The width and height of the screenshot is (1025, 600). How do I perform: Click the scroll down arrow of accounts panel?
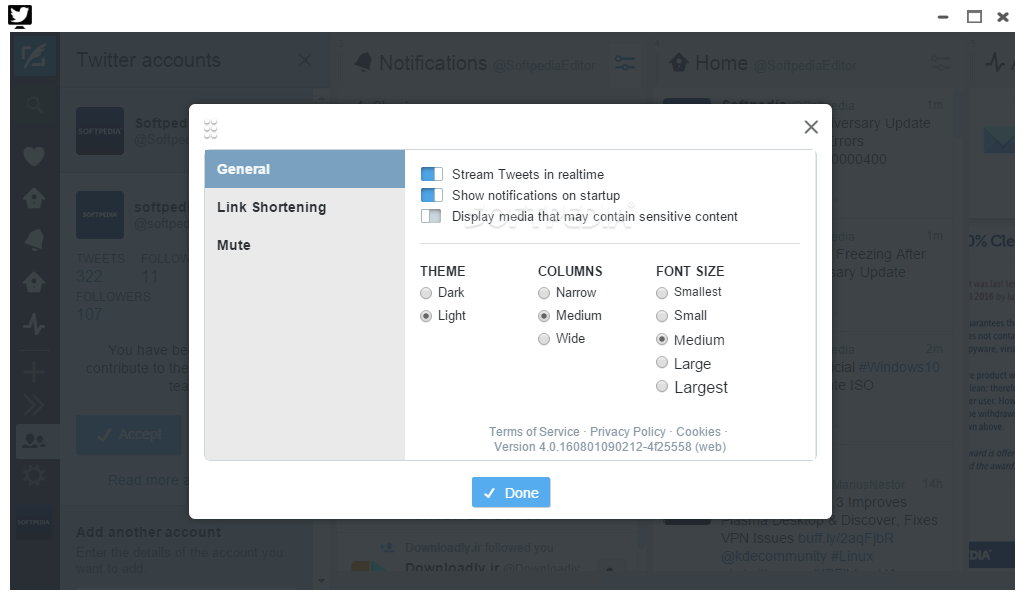321,580
